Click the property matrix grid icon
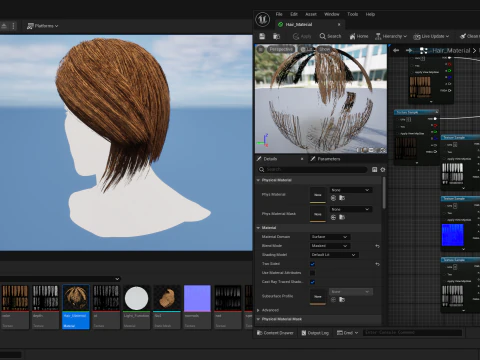 374,170
